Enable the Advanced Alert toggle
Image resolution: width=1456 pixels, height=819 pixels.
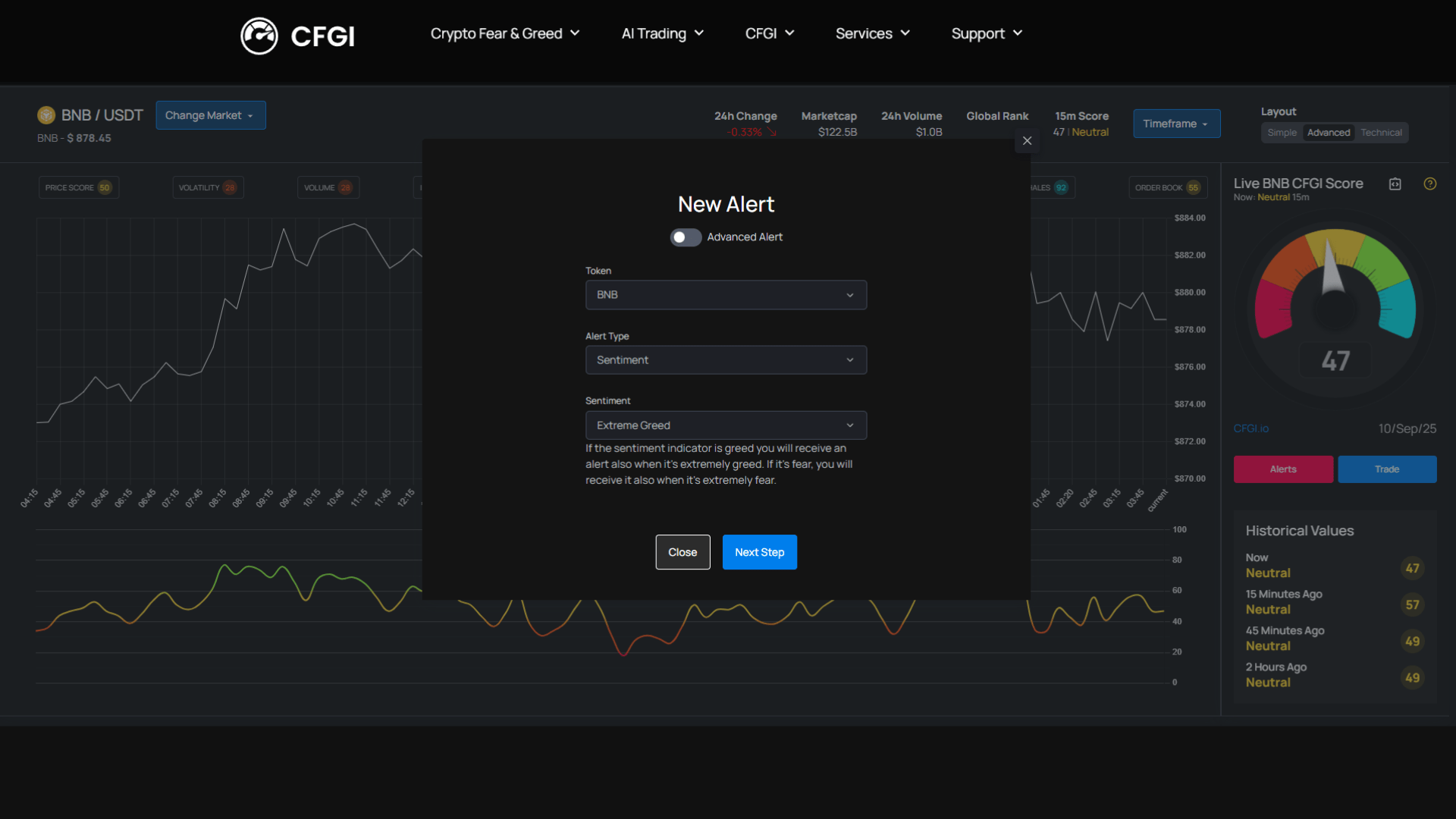(685, 237)
